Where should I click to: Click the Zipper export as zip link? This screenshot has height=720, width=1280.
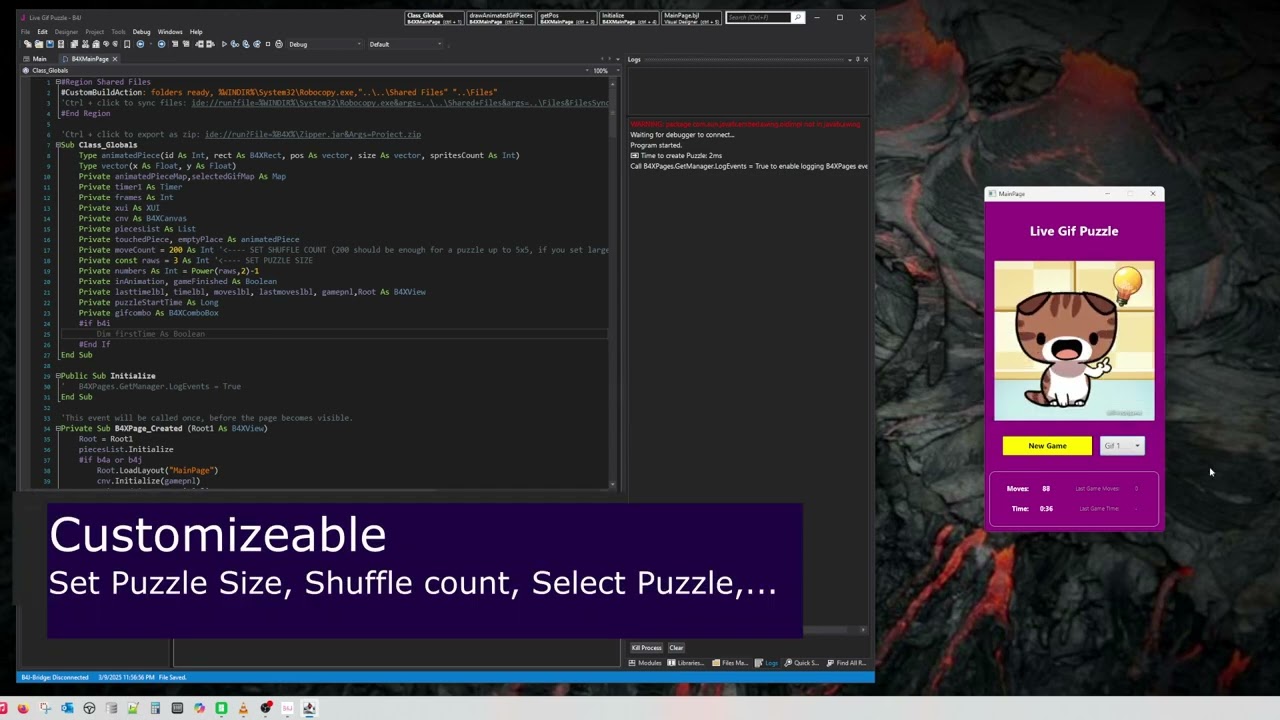[312, 134]
